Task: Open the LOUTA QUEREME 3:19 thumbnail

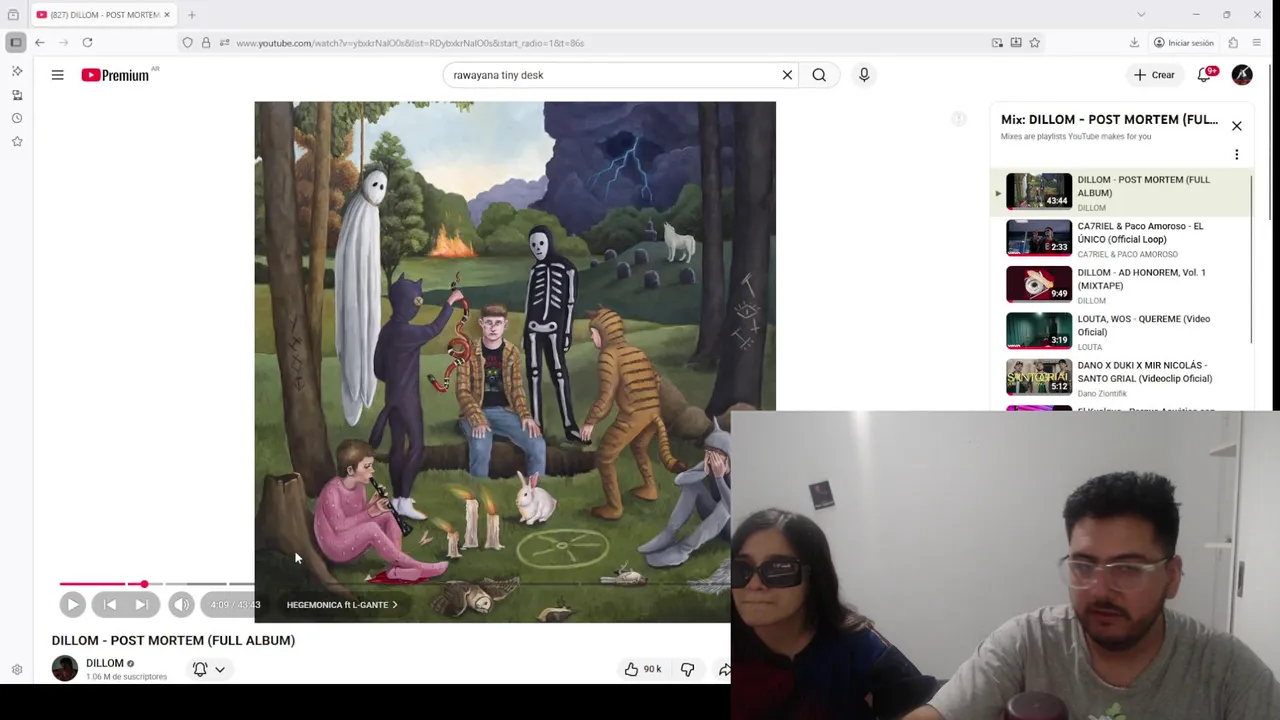Action: 1039,331
